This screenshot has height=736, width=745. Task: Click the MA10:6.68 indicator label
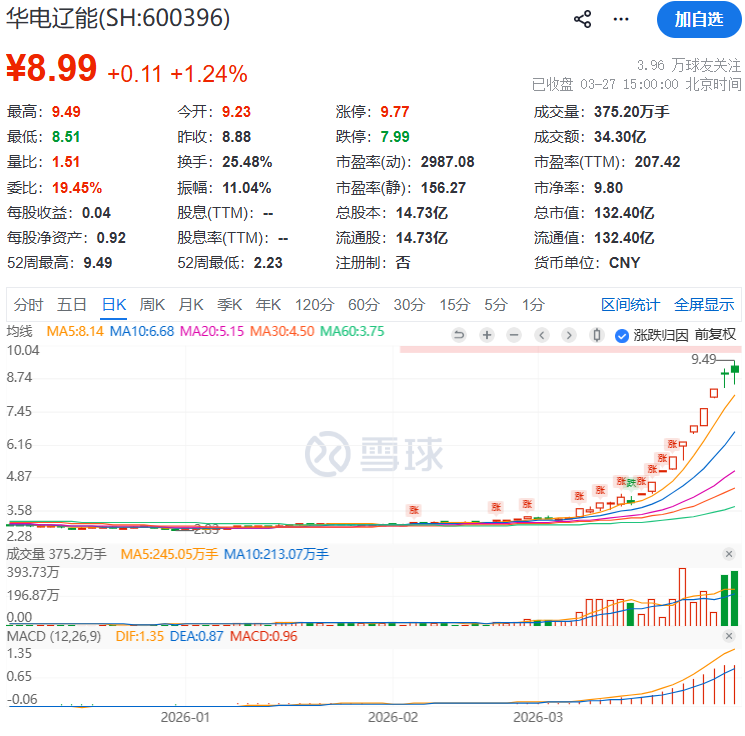[142, 331]
